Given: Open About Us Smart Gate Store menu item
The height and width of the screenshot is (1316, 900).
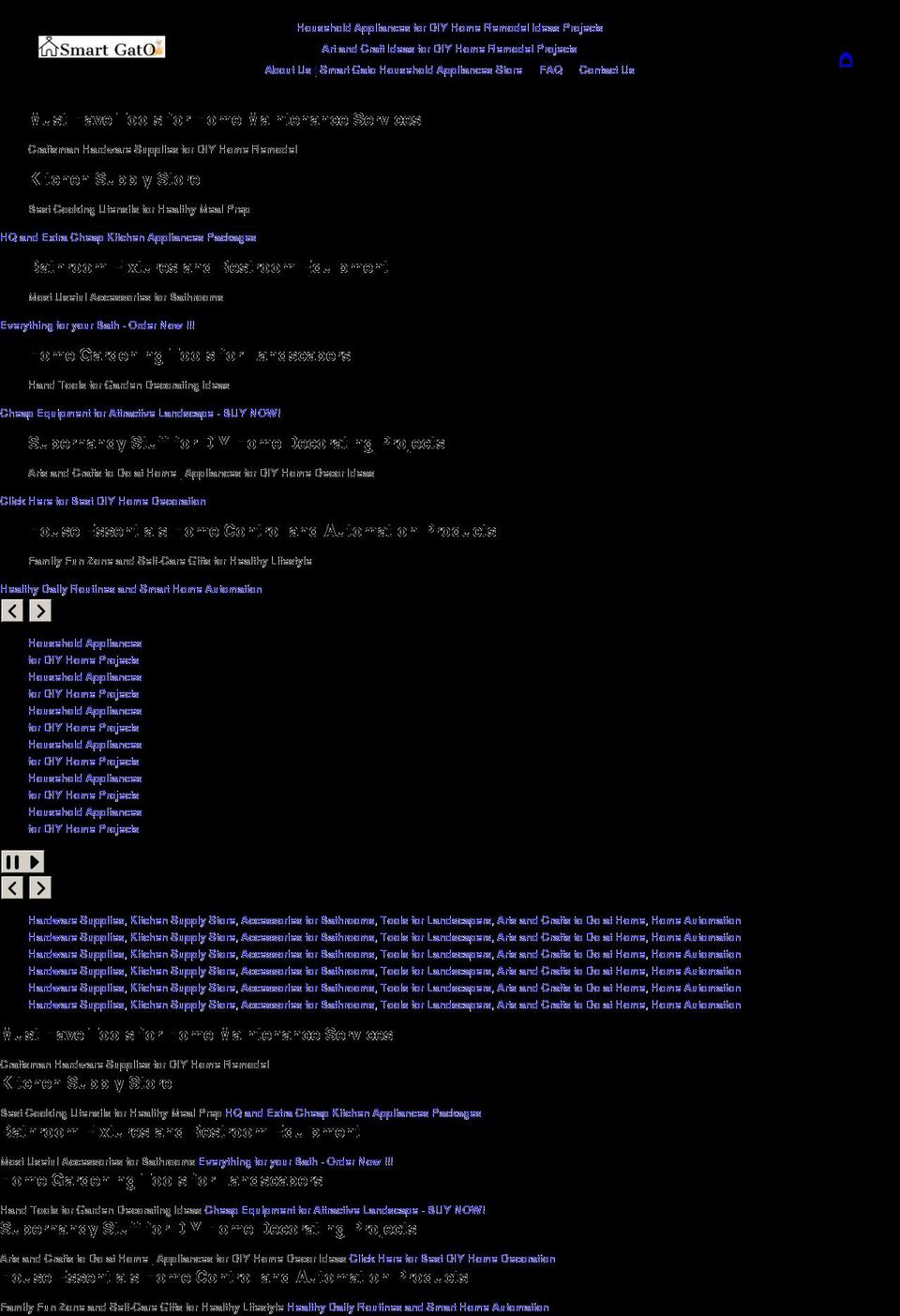Looking at the screenshot, I should (394, 69).
